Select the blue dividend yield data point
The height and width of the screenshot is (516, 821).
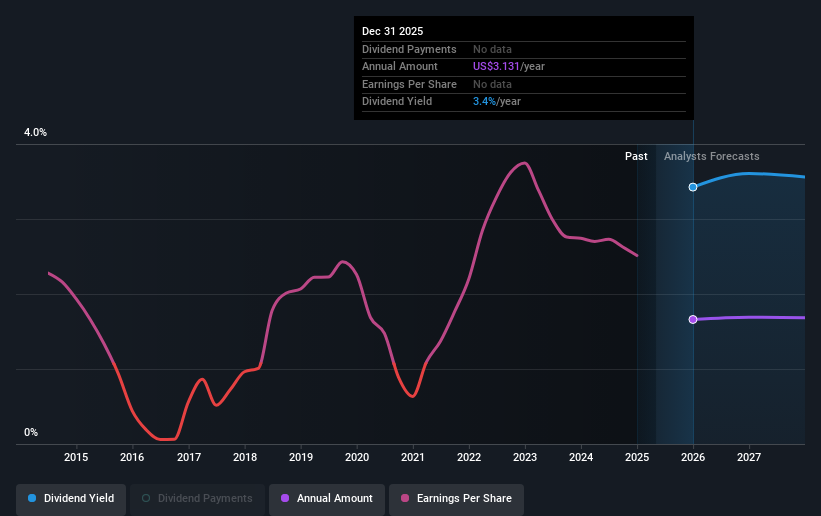[x=693, y=187]
